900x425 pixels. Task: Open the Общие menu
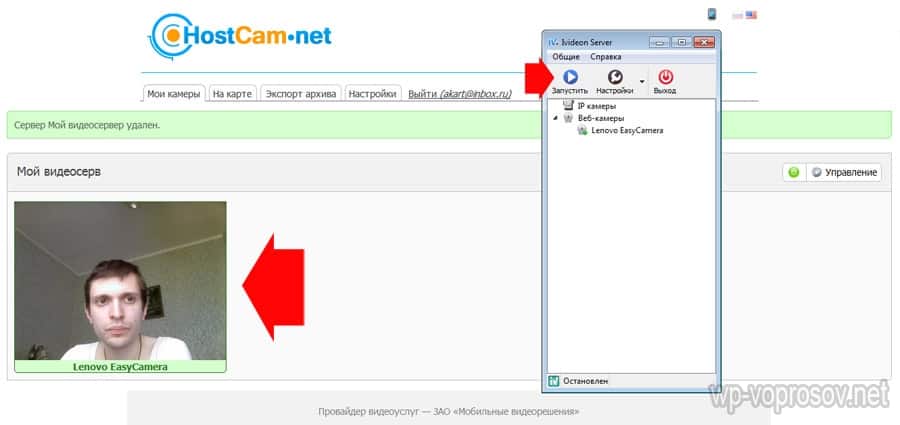[x=566, y=57]
